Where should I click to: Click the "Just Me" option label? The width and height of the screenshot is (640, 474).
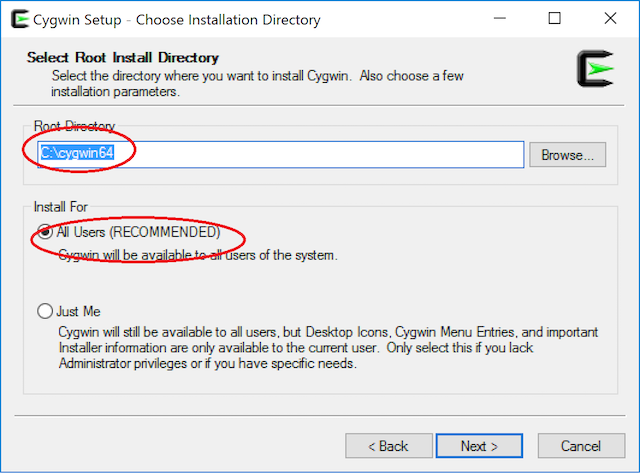[78, 311]
